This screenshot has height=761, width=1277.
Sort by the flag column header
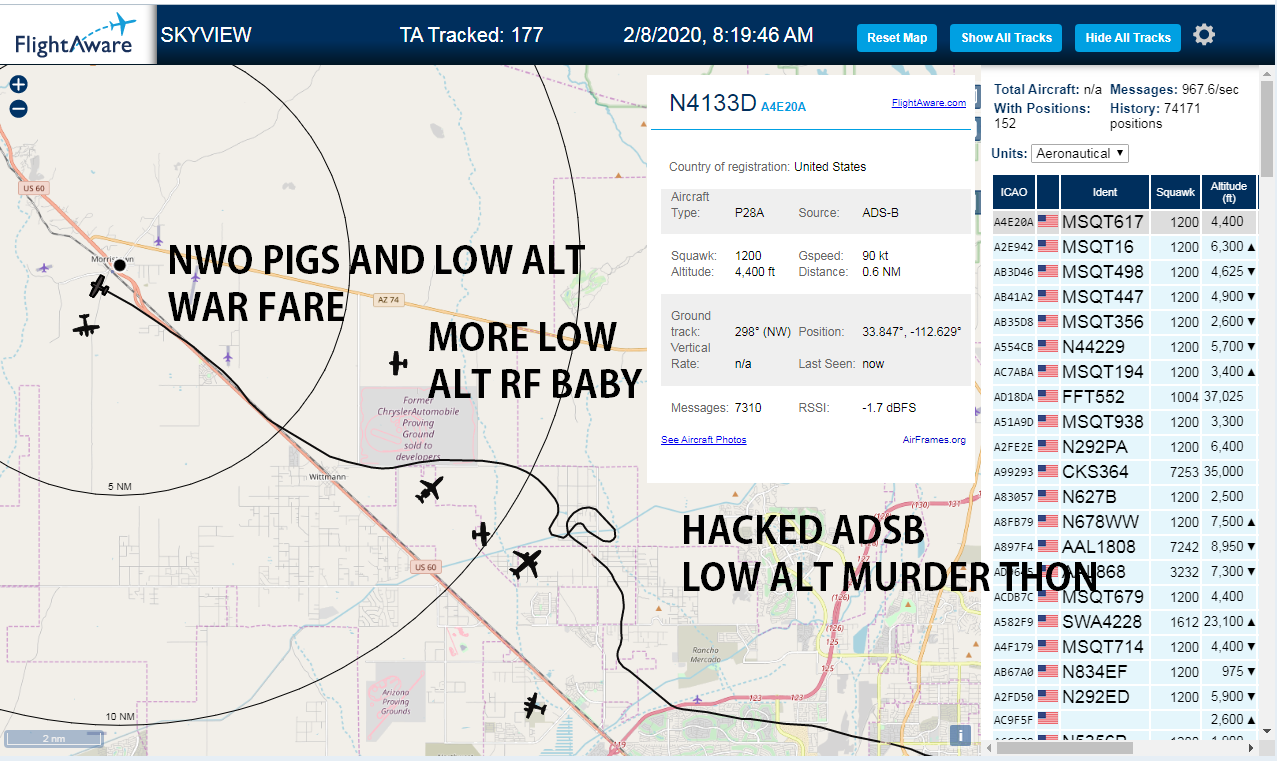point(1048,192)
